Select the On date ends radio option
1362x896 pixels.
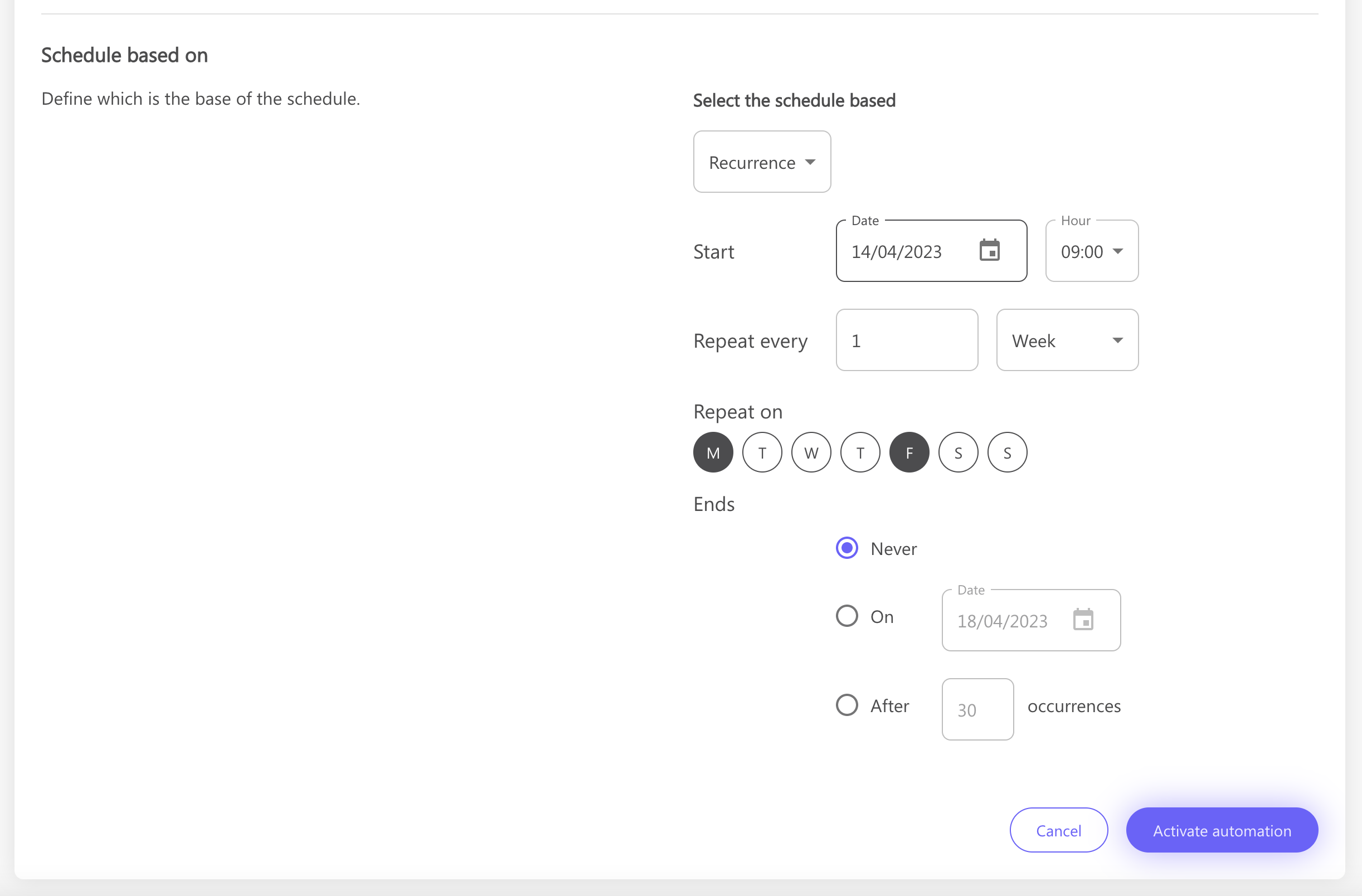click(x=847, y=616)
